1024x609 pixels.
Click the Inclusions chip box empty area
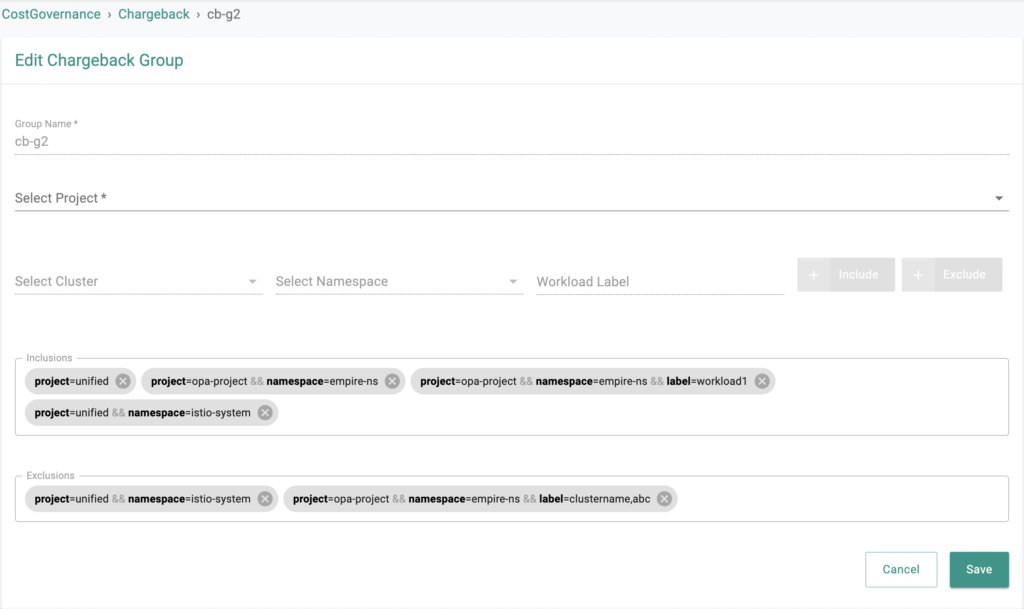640,415
